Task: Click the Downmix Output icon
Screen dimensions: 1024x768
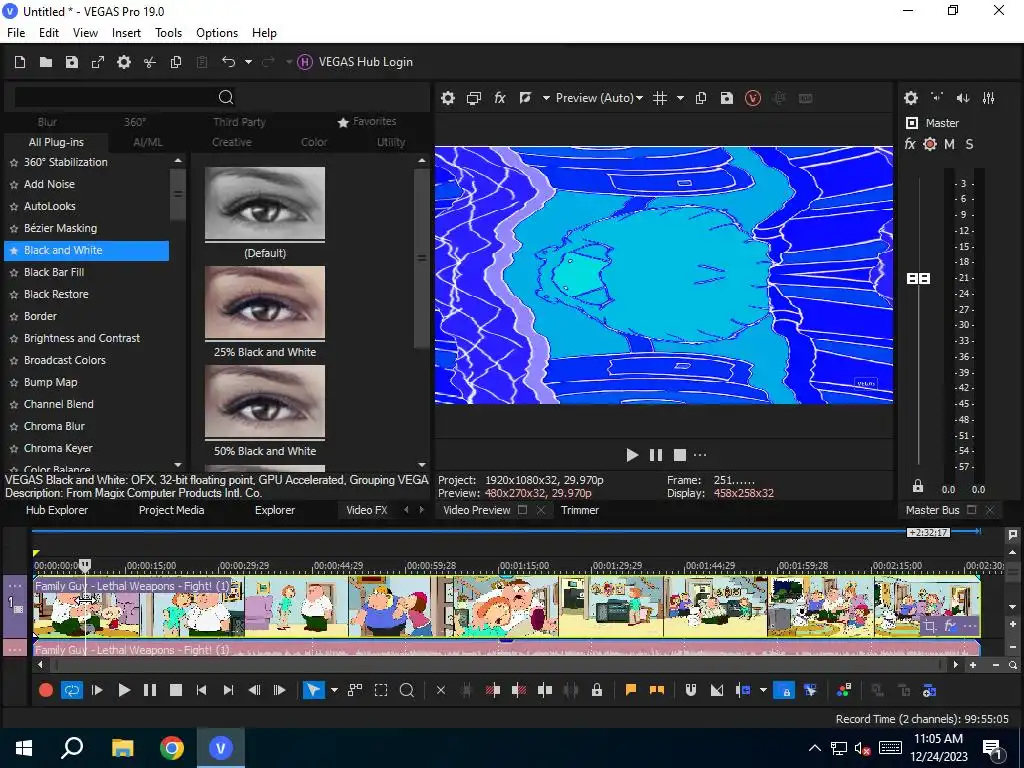Action: point(937,98)
